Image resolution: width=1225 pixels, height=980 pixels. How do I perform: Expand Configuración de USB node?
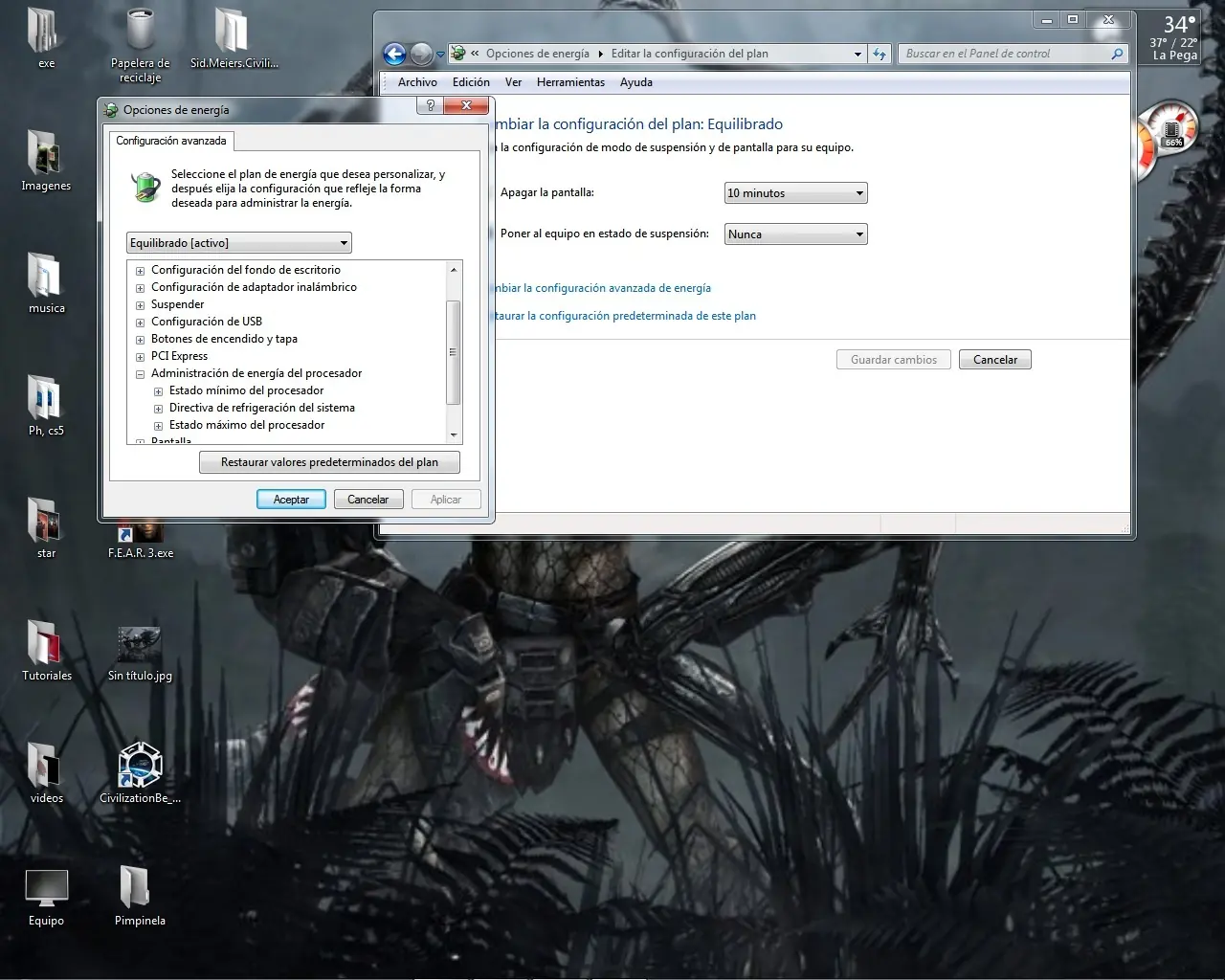click(x=141, y=323)
